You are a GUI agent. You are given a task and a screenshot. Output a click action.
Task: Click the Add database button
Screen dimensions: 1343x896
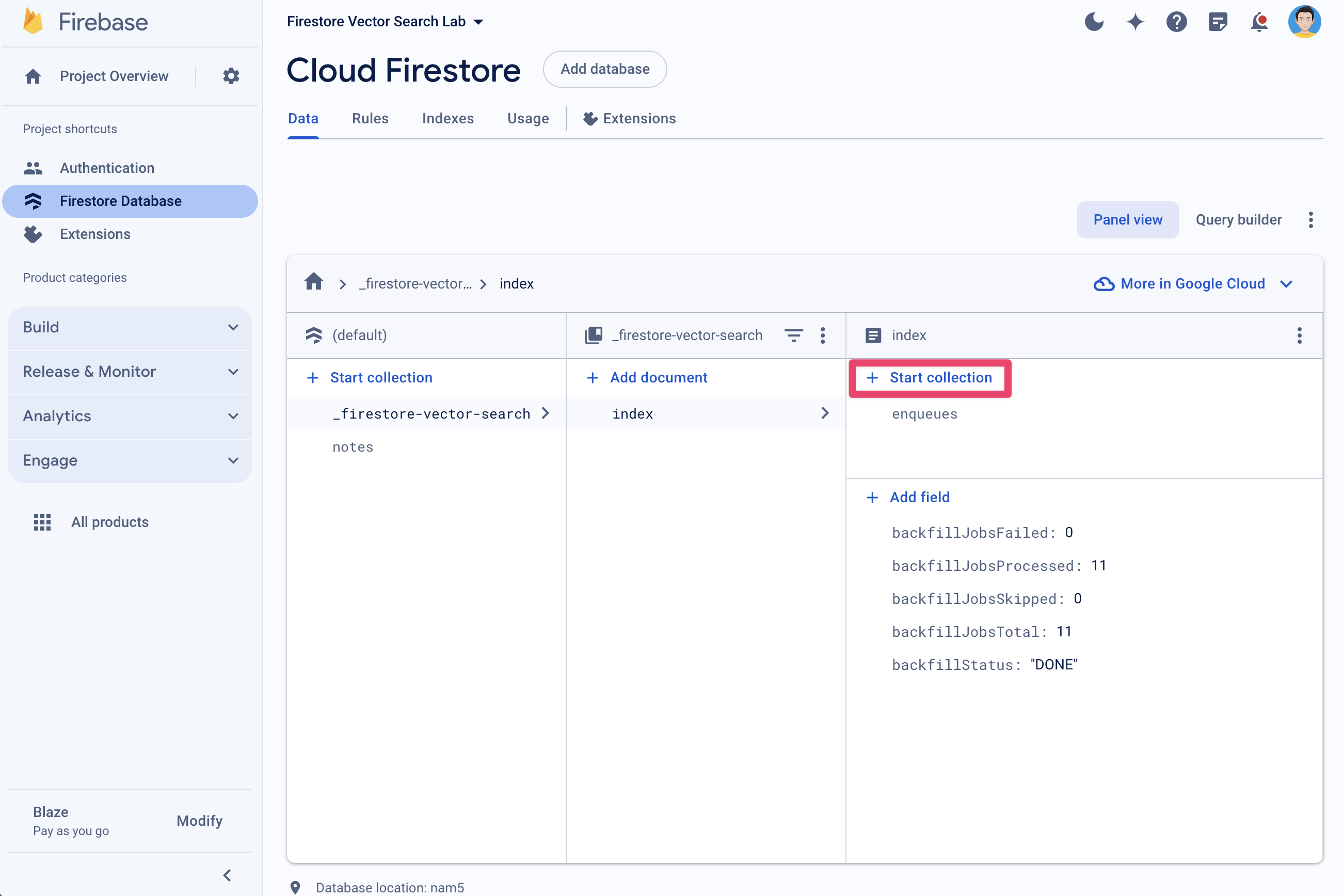[x=605, y=69]
